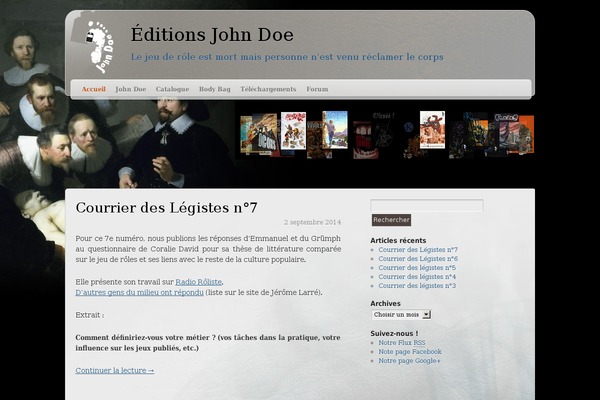Visit the Forum menu item

click(x=317, y=89)
